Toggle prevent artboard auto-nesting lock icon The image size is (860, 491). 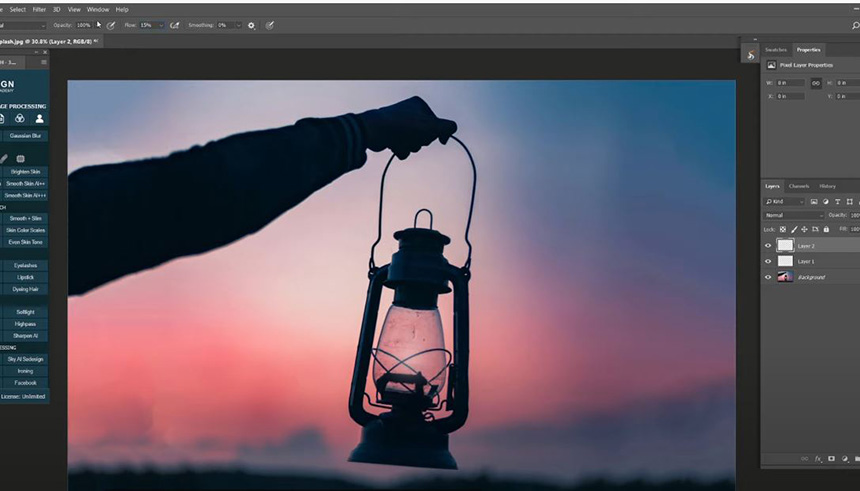pos(815,229)
